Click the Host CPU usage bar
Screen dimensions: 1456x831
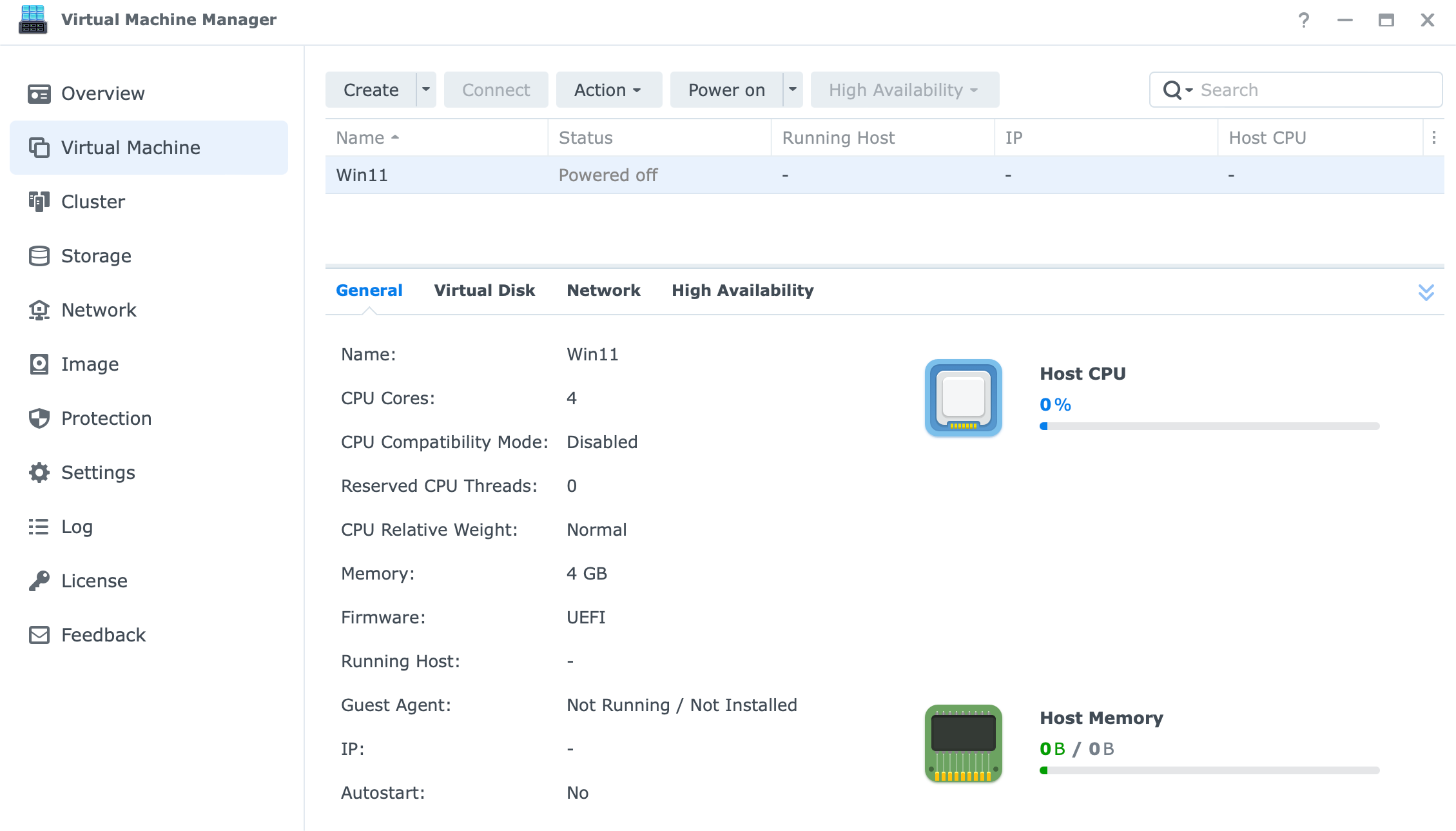pyautogui.click(x=1209, y=426)
